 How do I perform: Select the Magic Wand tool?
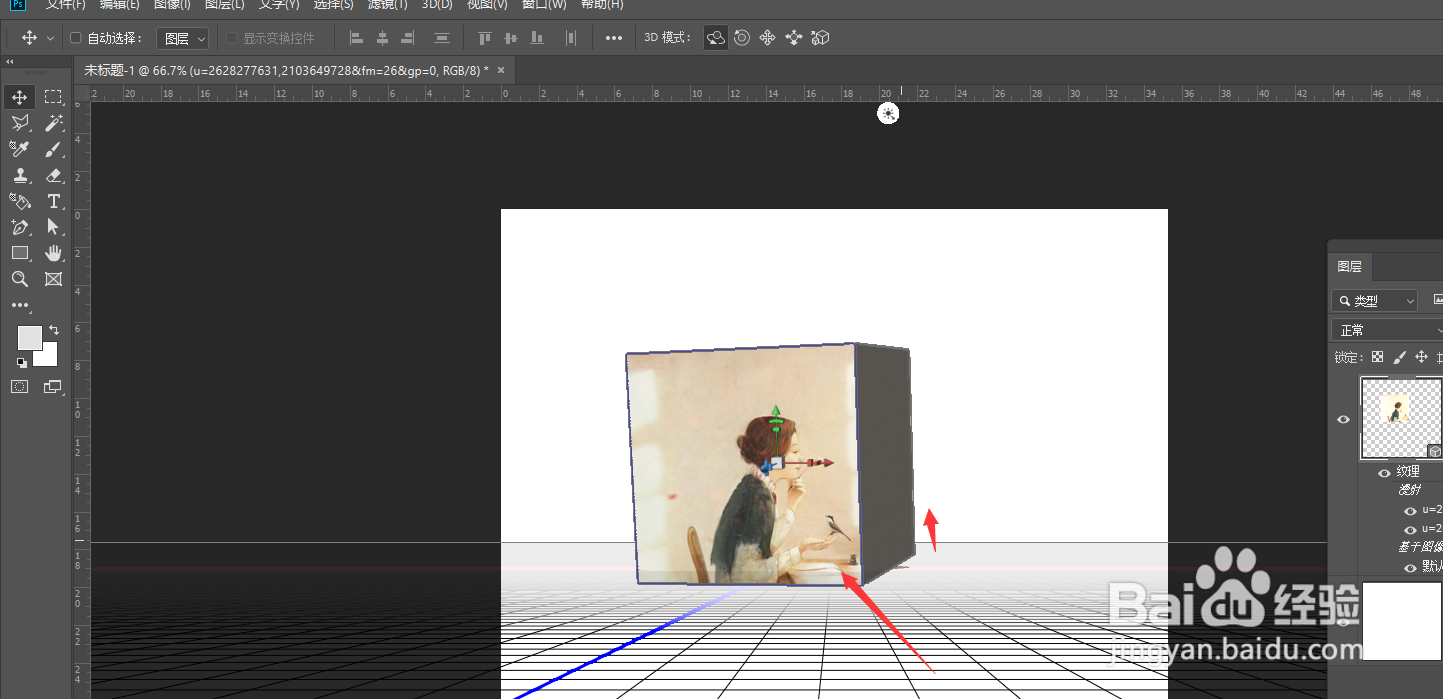tap(53, 123)
